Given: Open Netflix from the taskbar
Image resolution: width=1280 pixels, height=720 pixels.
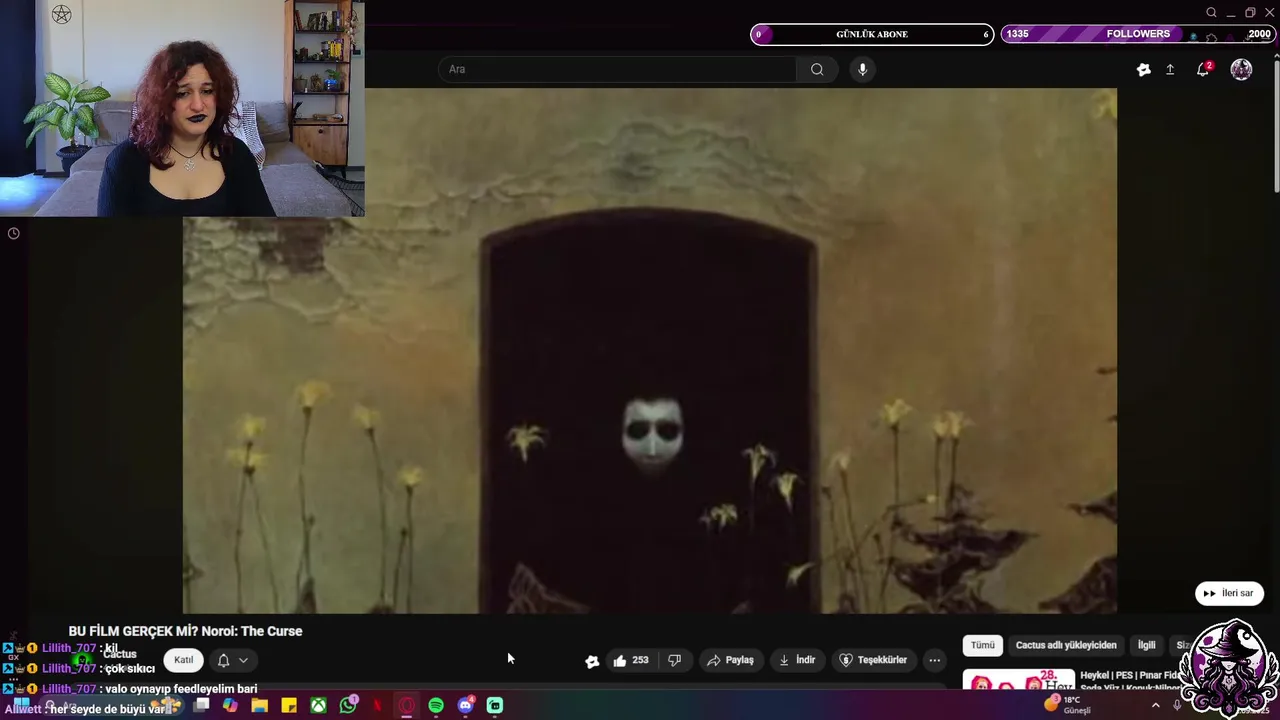Looking at the screenshot, I should click(377, 706).
